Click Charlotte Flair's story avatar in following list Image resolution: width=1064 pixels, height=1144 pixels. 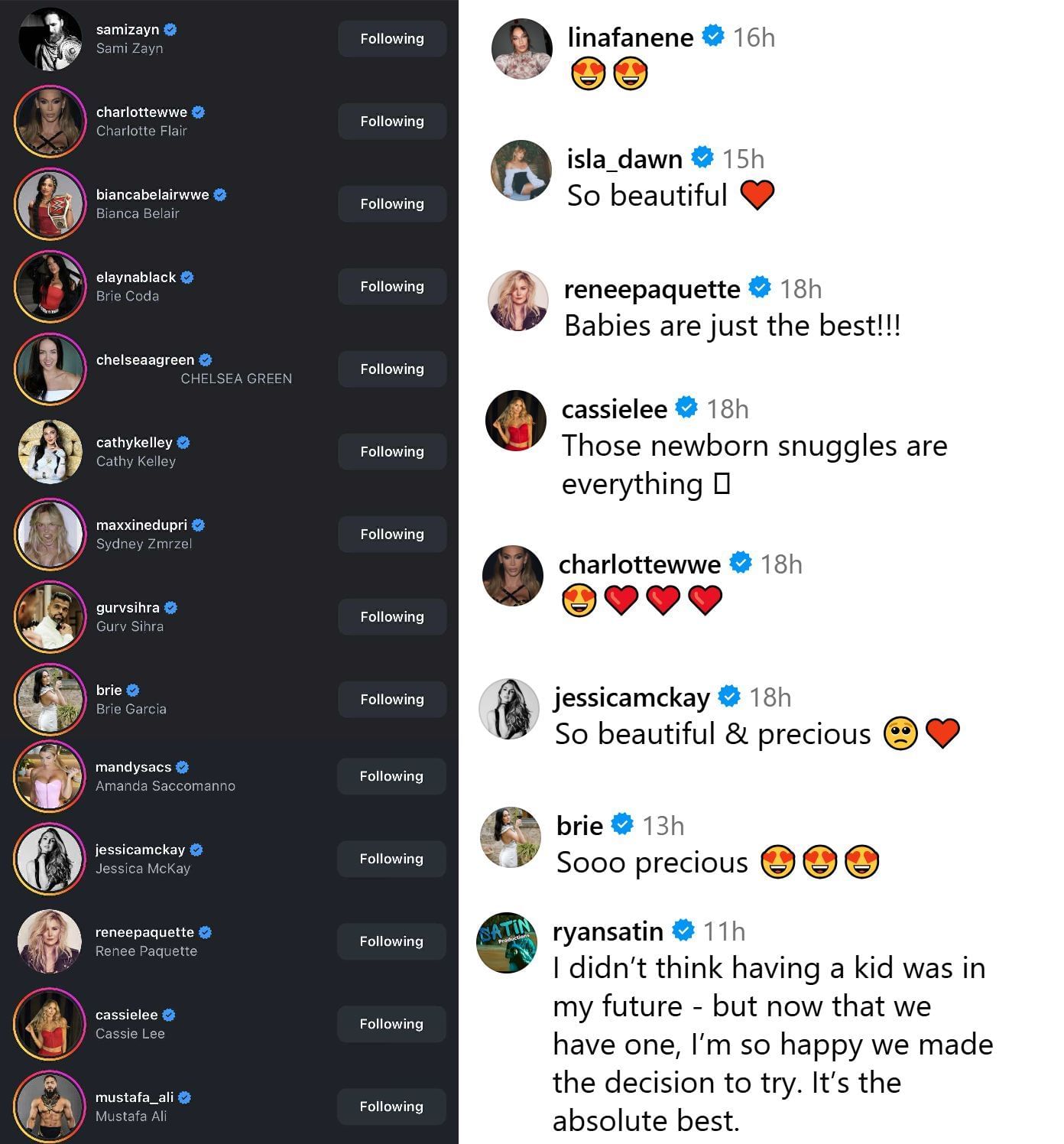coord(50,122)
